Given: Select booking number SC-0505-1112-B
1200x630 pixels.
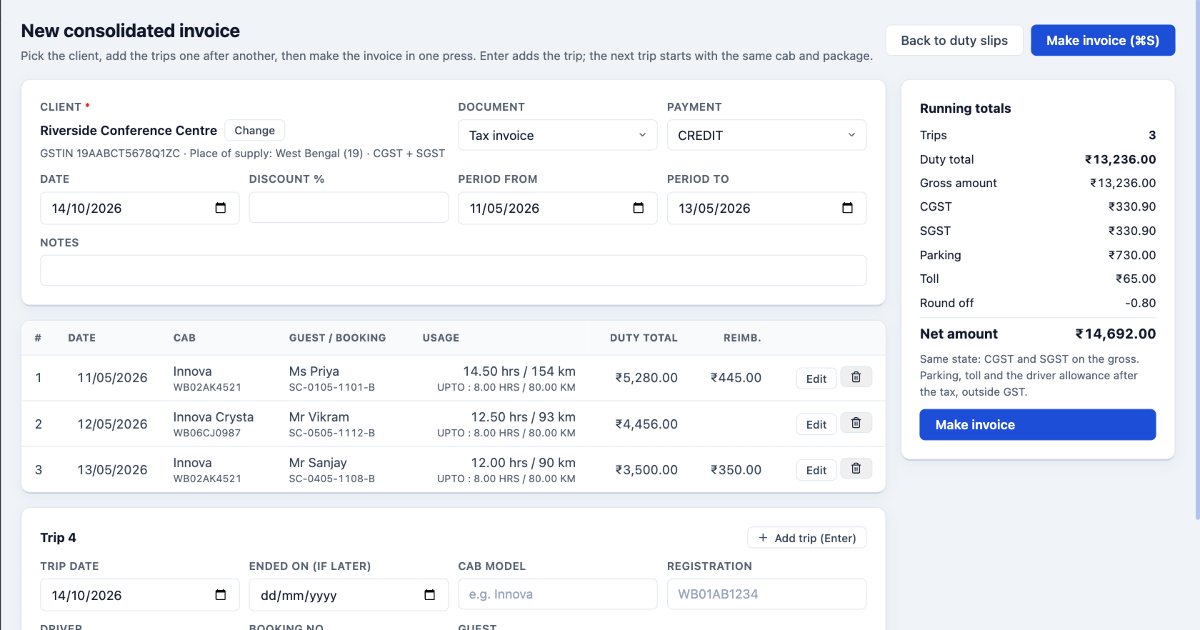Looking at the screenshot, I should (x=332, y=433).
